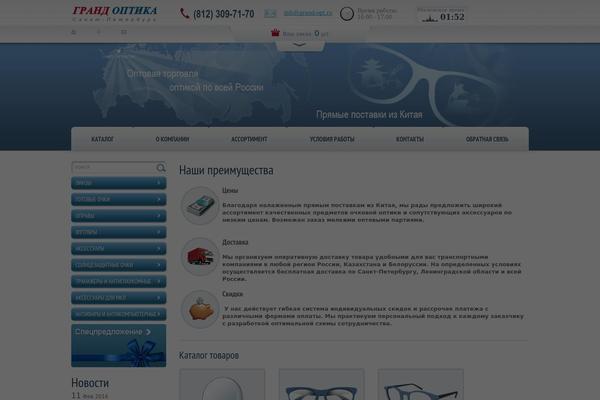Viewport: 600px width, 400px height.
Task: Click the clock icon beside working hours
Action: tap(347, 14)
